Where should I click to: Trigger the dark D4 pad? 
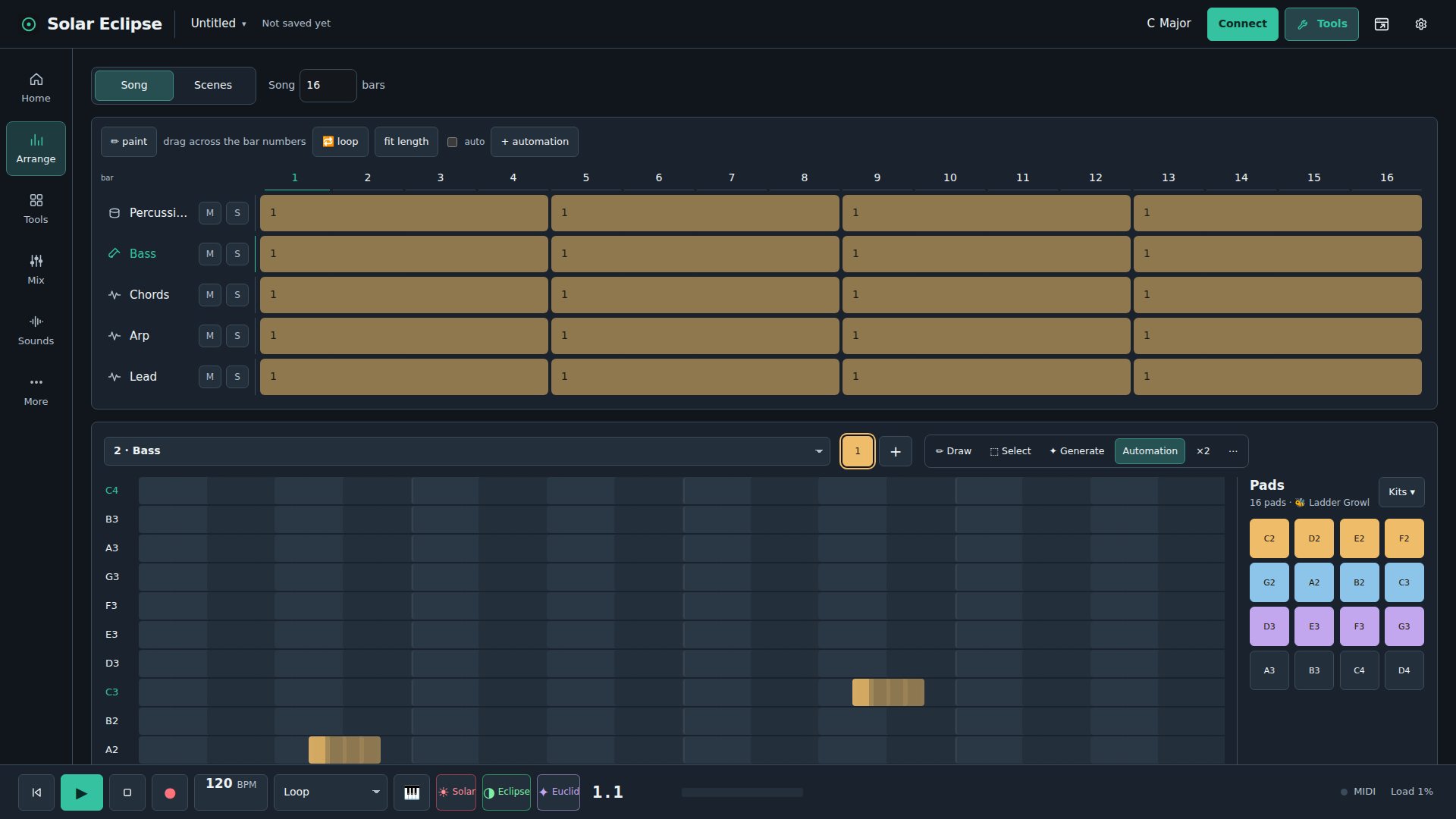[x=1404, y=670]
